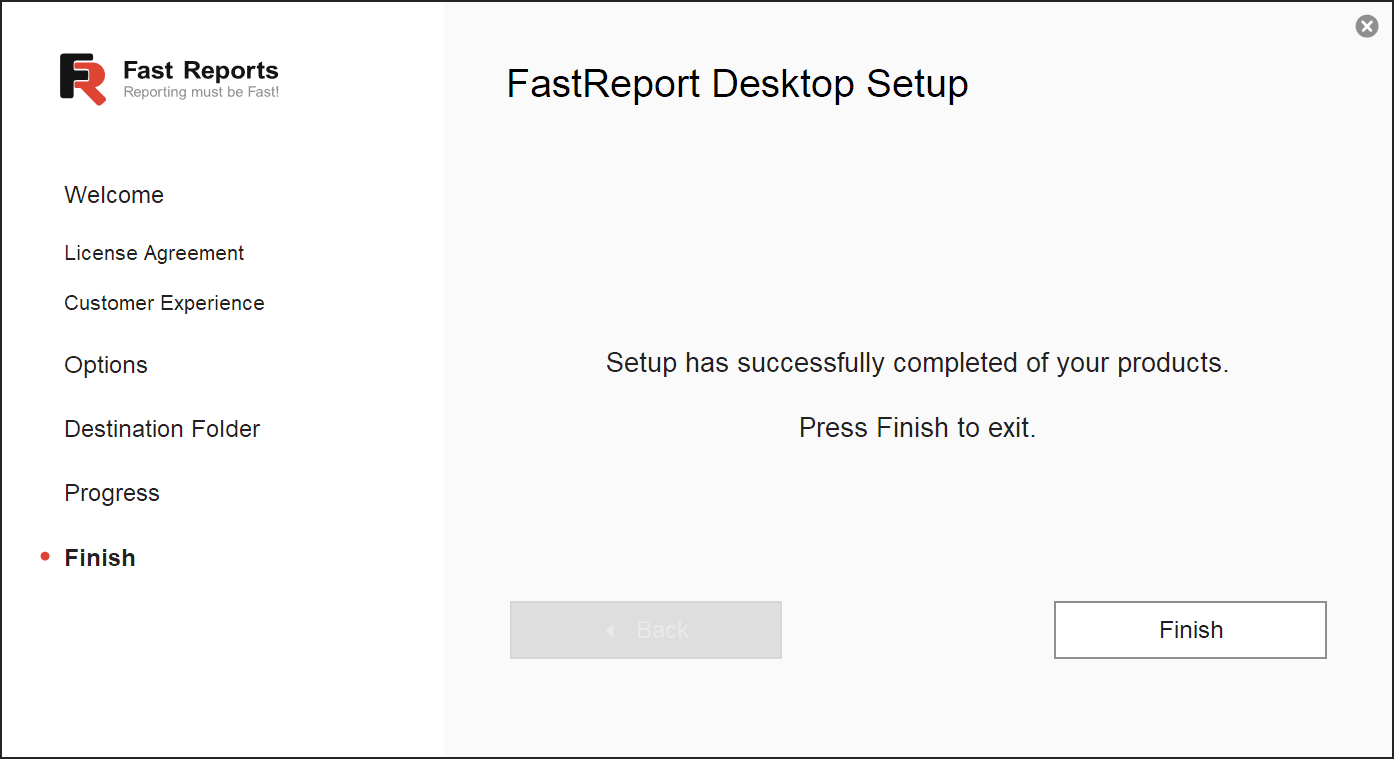Click the 'Setup has successfully completed' message
The width and height of the screenshot is (1394, 759).
pos(917,362)
